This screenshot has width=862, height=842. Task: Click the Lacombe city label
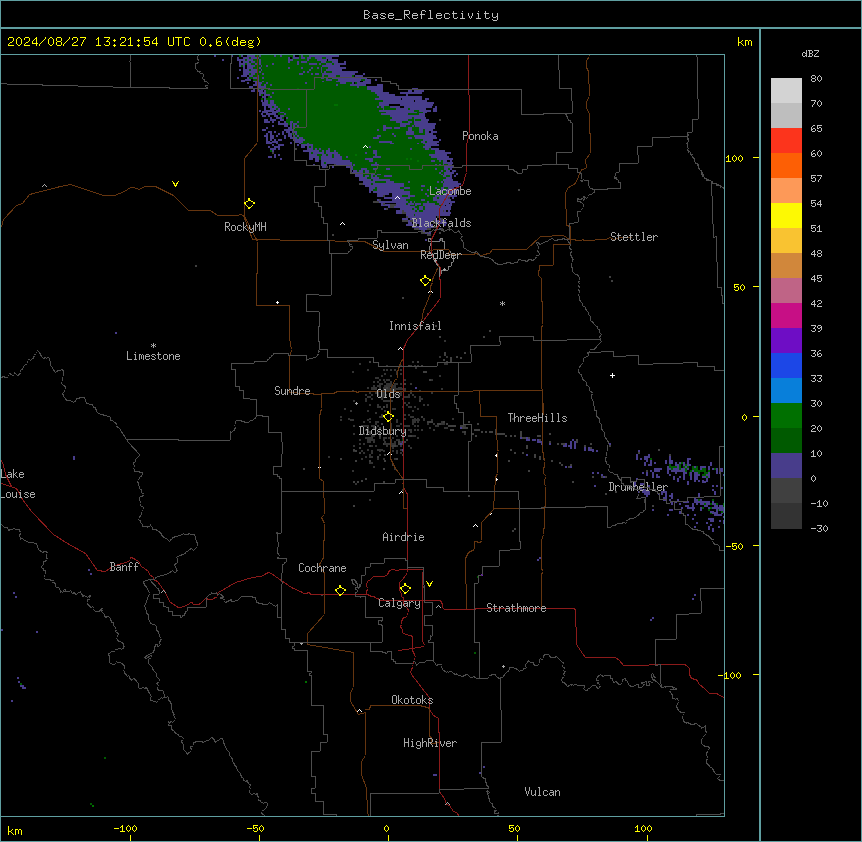pos(450,191)
